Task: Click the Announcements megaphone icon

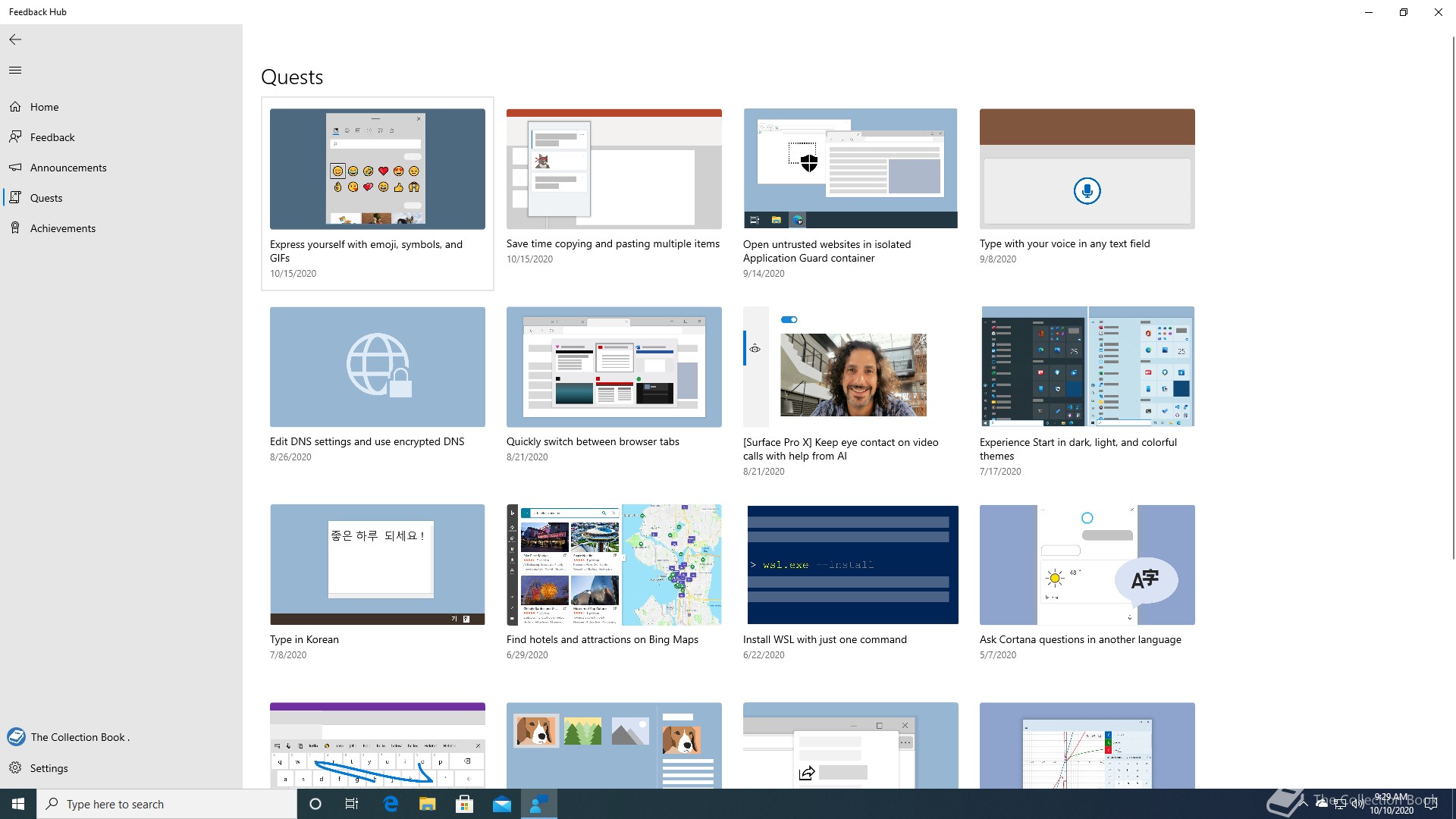Action: (15, 168)
